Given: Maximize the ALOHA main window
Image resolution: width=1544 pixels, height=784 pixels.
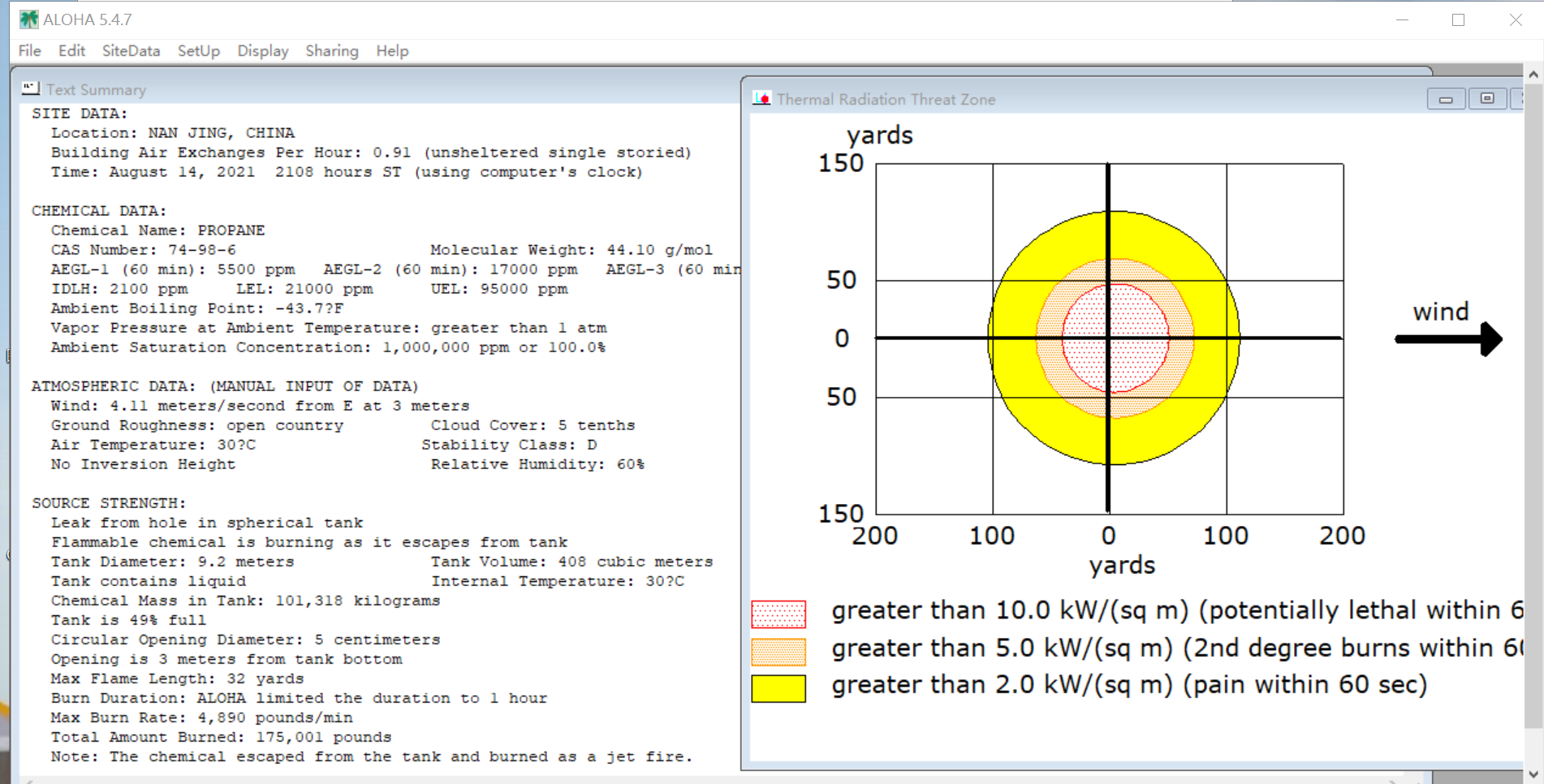Looking at the screenshot, I should pyautogui.click(x=1459, y=19).
